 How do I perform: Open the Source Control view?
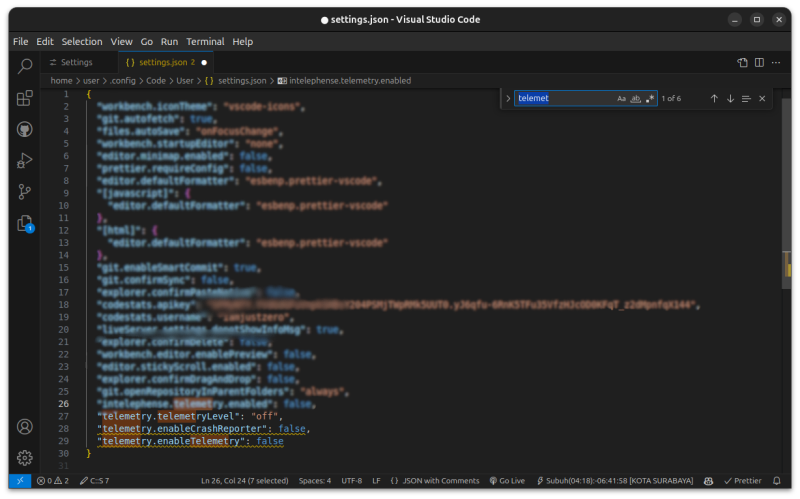click(x=25, y=192)
